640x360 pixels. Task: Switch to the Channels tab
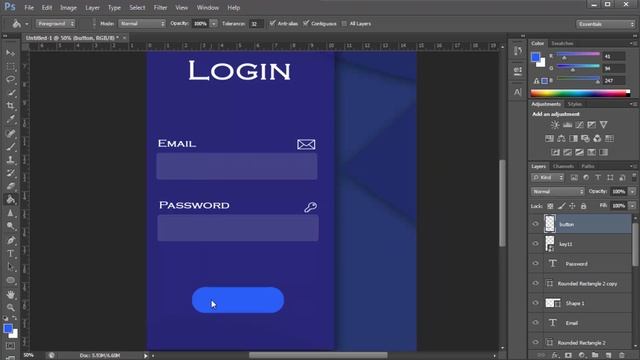point(564,166)
